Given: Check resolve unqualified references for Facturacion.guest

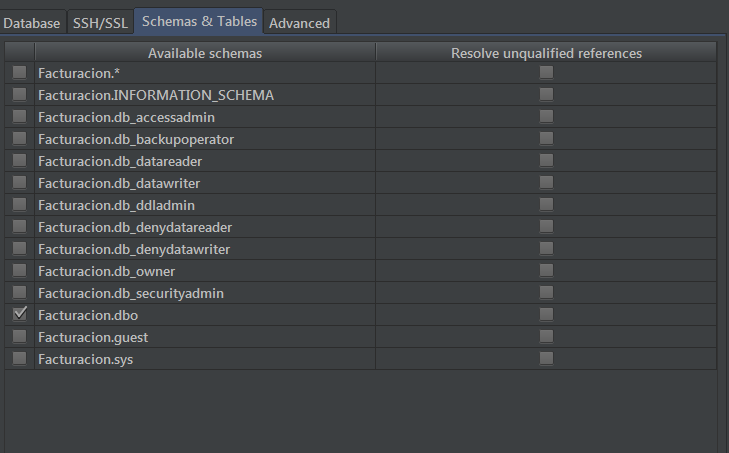Looking at the screenshot, I should (546, 336).
